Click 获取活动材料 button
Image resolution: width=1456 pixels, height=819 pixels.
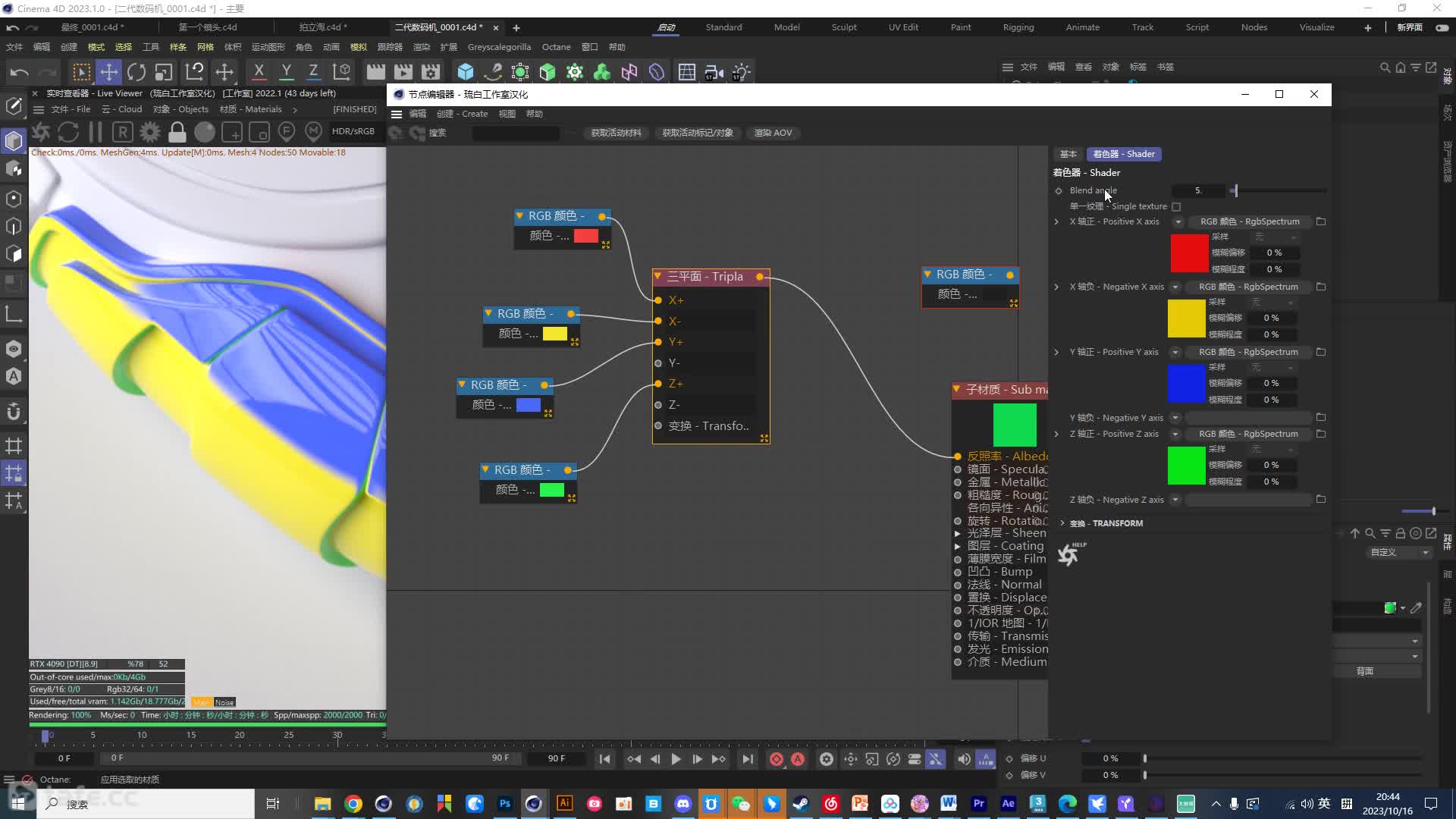616,133
